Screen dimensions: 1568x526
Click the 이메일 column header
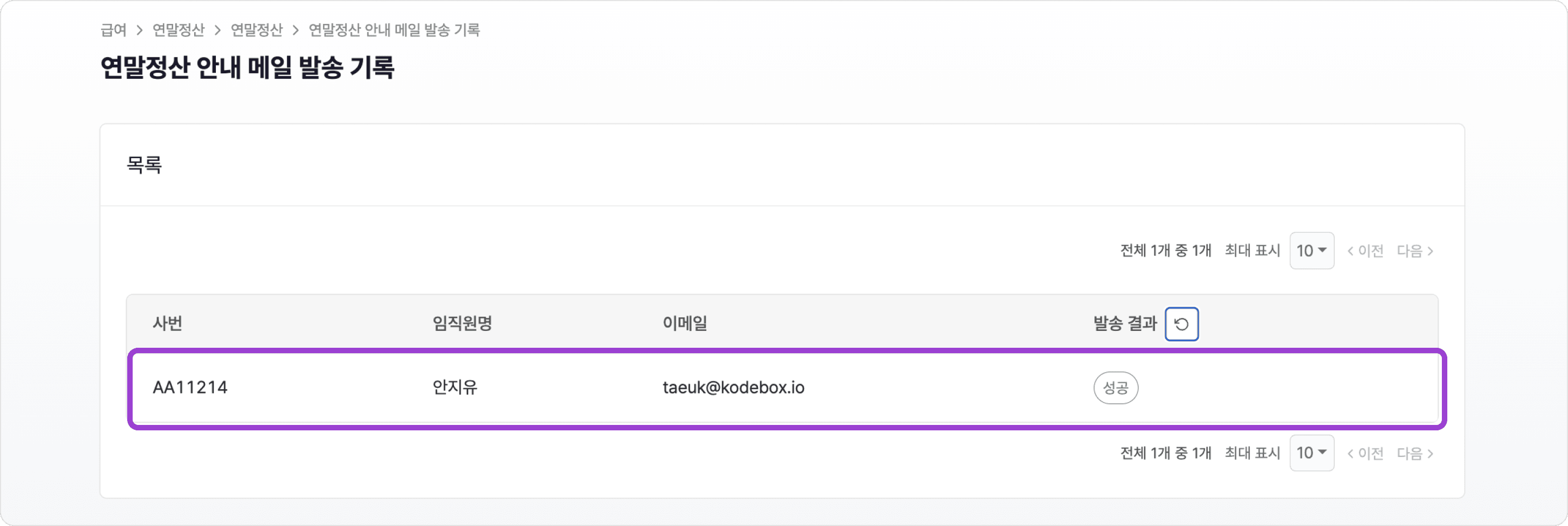click(685, 323)
